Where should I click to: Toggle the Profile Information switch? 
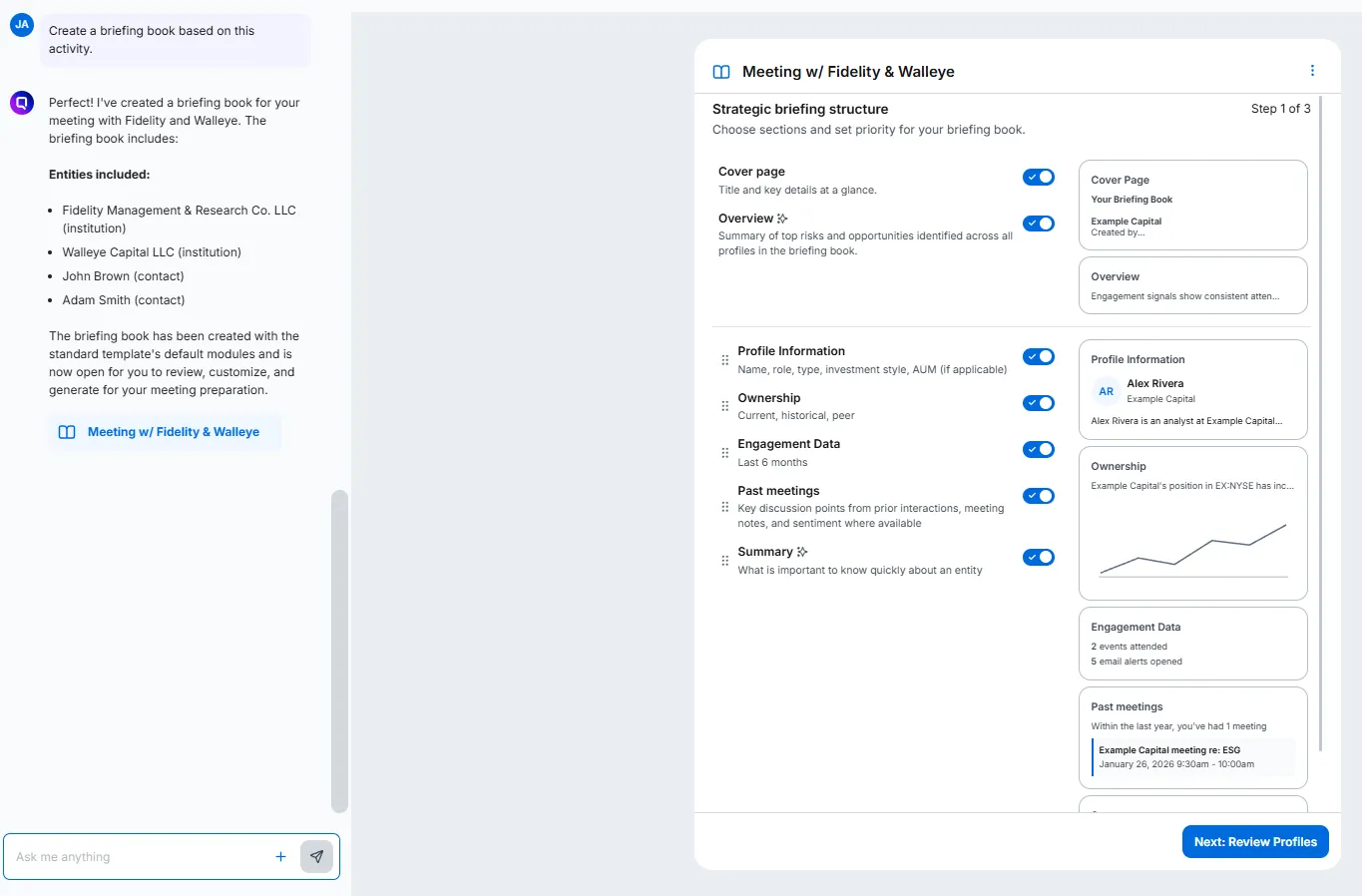pos(1039,356)
